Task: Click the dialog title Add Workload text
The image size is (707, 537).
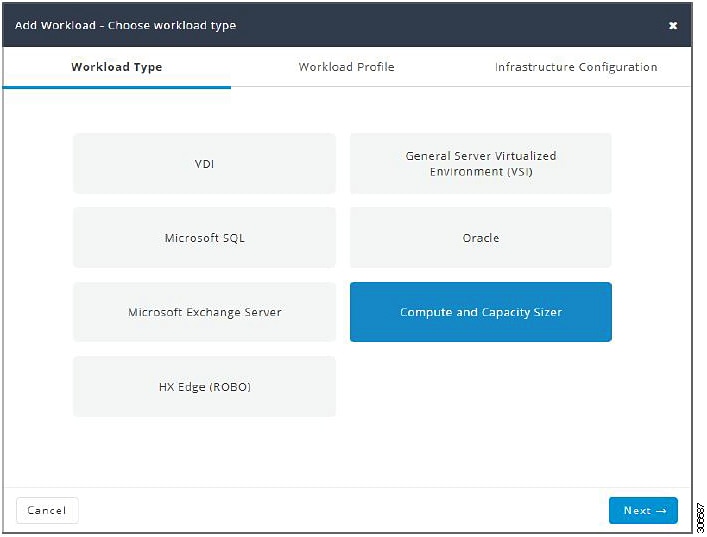Action: [x=55, y=25]
